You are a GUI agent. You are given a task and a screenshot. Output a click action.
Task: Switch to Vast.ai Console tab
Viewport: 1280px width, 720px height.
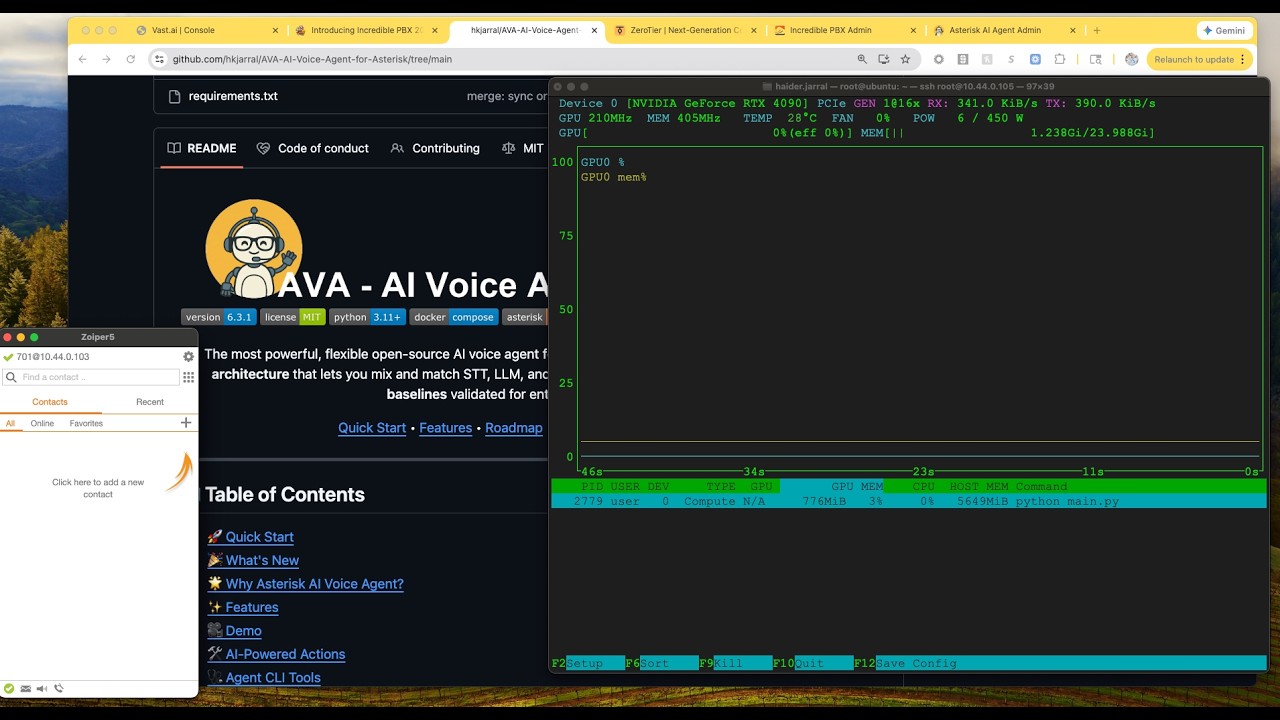(x=207, y=30)
